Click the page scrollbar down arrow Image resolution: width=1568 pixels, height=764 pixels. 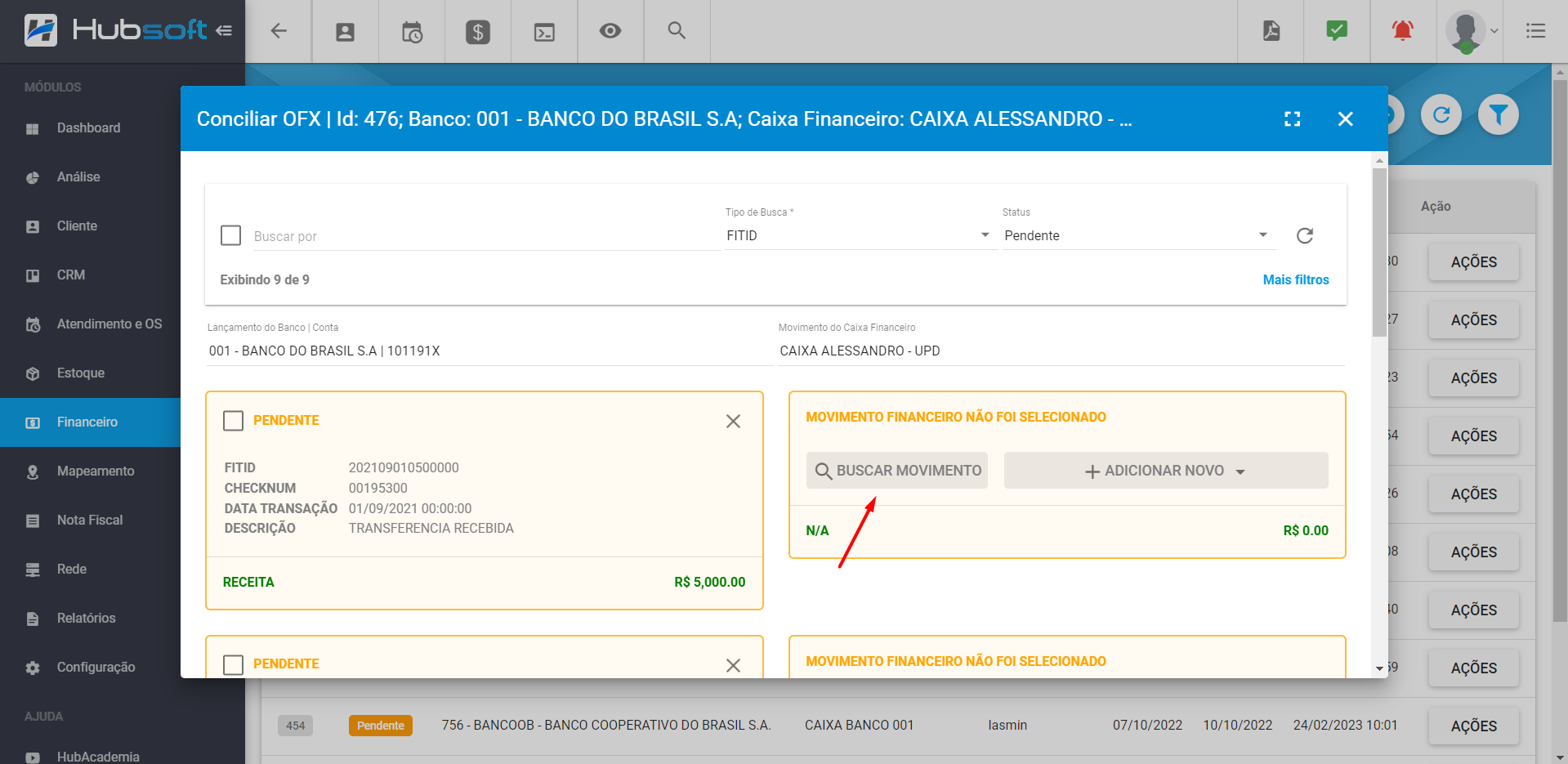(1560, 757)
